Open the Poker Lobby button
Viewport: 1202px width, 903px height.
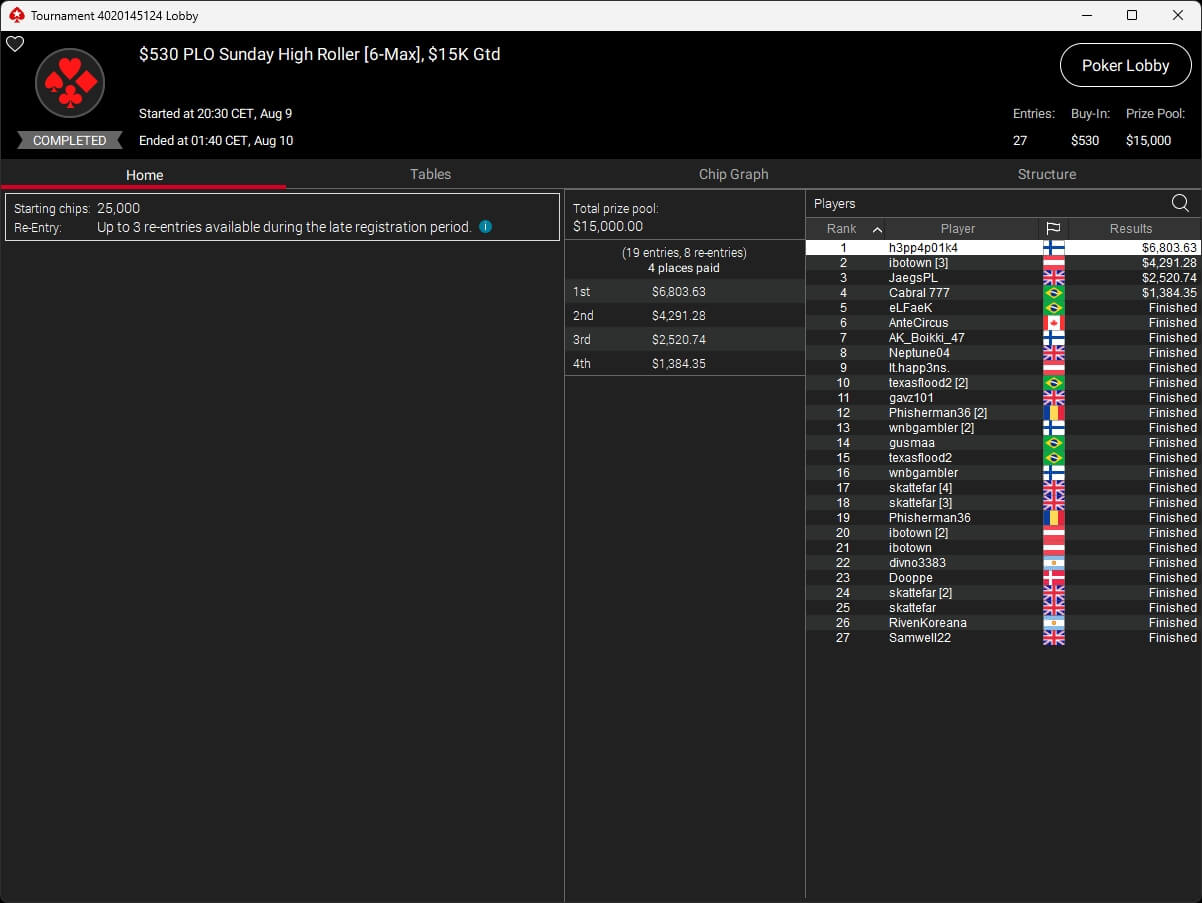point(1125,65)
